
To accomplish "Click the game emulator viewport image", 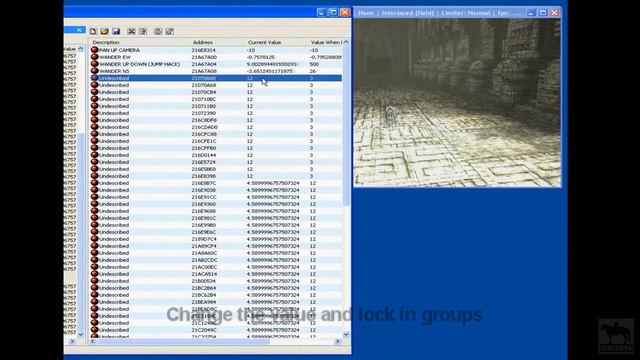I will coord(457,102).
